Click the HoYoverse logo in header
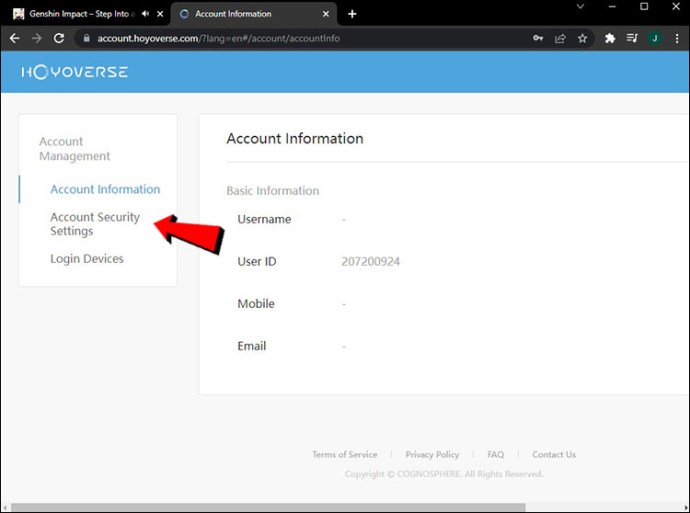 75,72
